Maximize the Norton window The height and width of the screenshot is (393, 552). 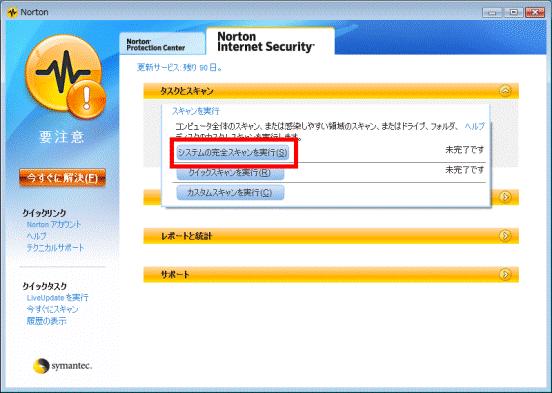point(514,12)
